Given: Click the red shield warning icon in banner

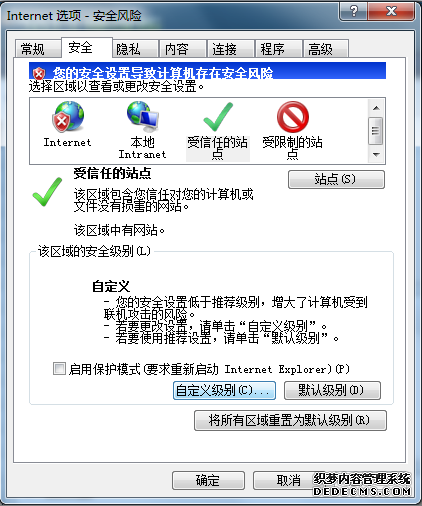Looking at the screenshot, I should coord(39,73).
